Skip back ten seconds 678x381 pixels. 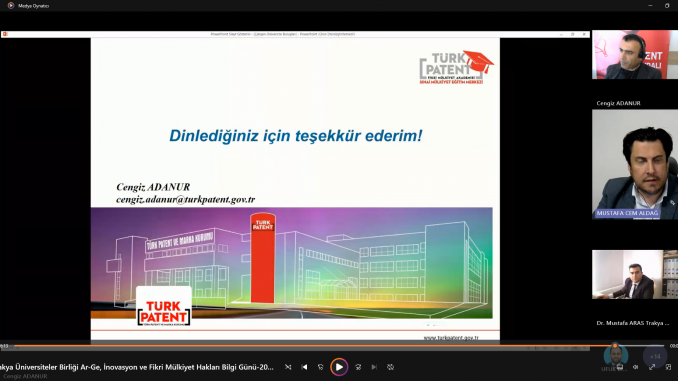320,367
